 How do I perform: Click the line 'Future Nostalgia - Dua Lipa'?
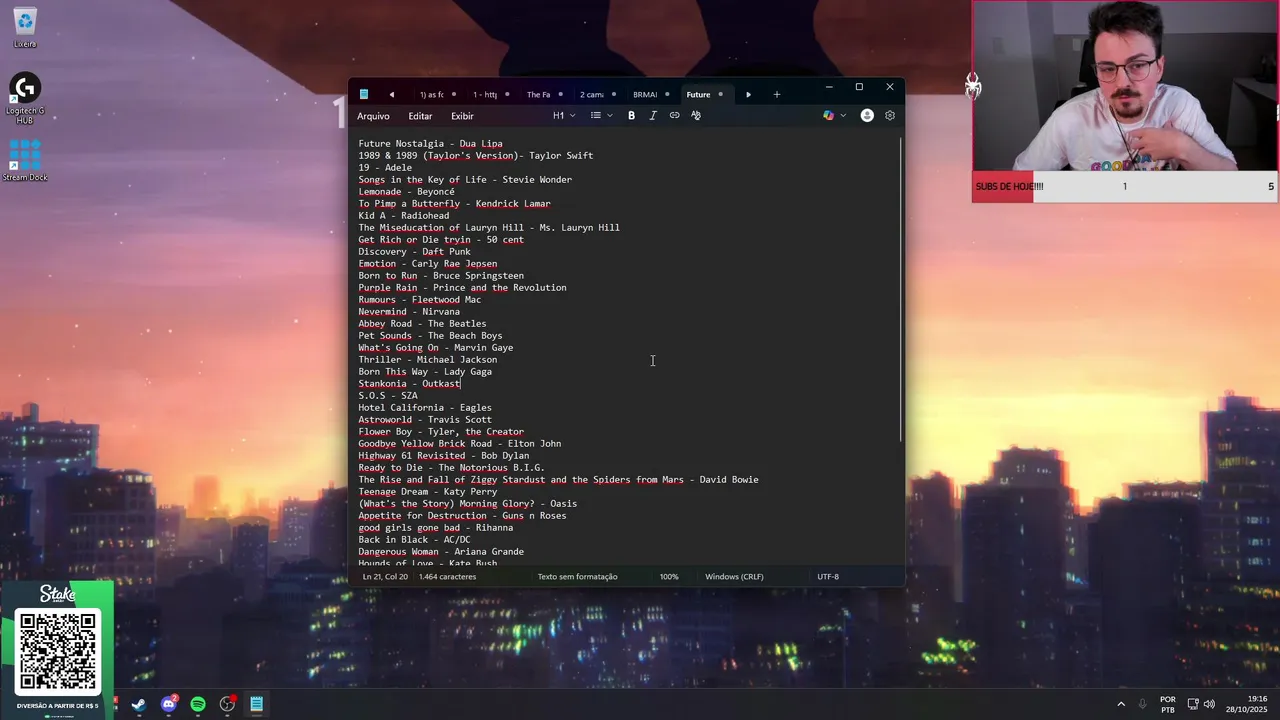[430, 144]
